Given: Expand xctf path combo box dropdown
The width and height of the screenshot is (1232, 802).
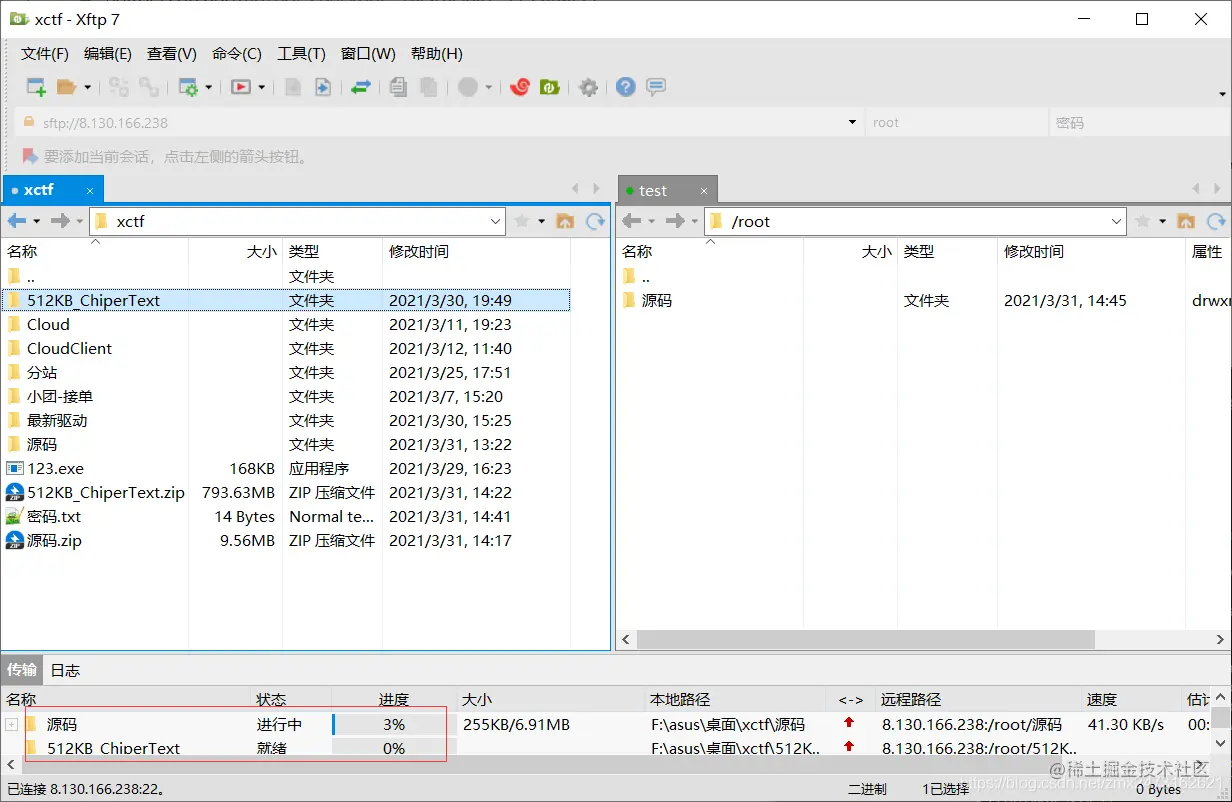Looking at the screenshot, I should coord(496,221).
